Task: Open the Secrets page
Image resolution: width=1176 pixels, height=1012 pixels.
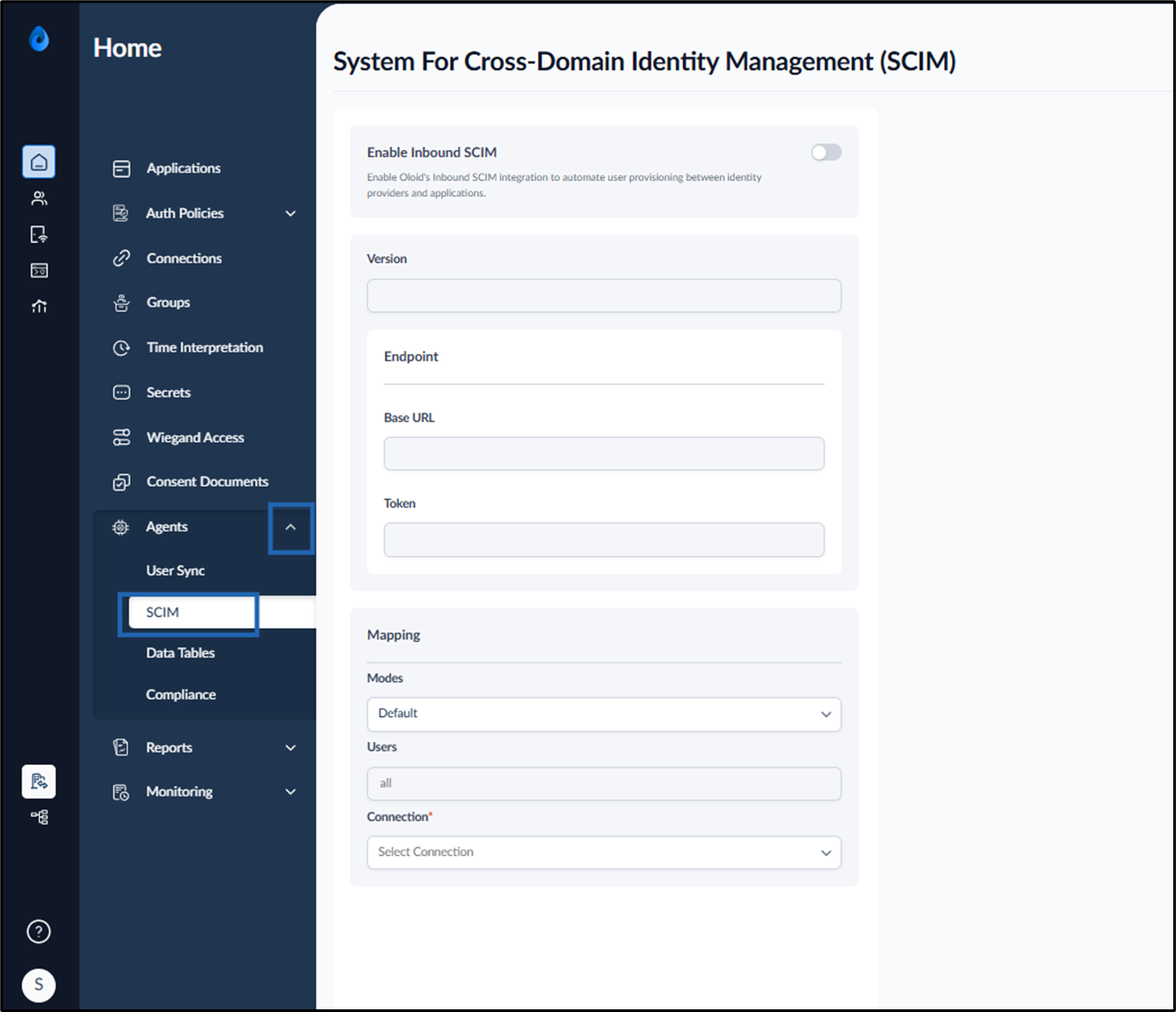Action: (x=168, y=392)
